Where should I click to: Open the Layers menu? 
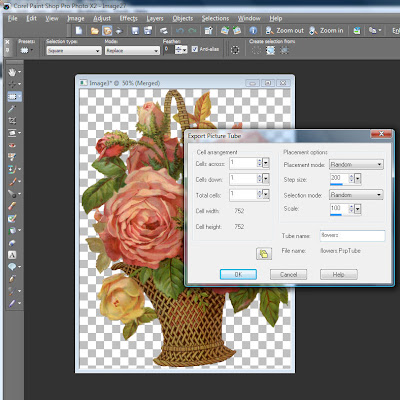155,18
